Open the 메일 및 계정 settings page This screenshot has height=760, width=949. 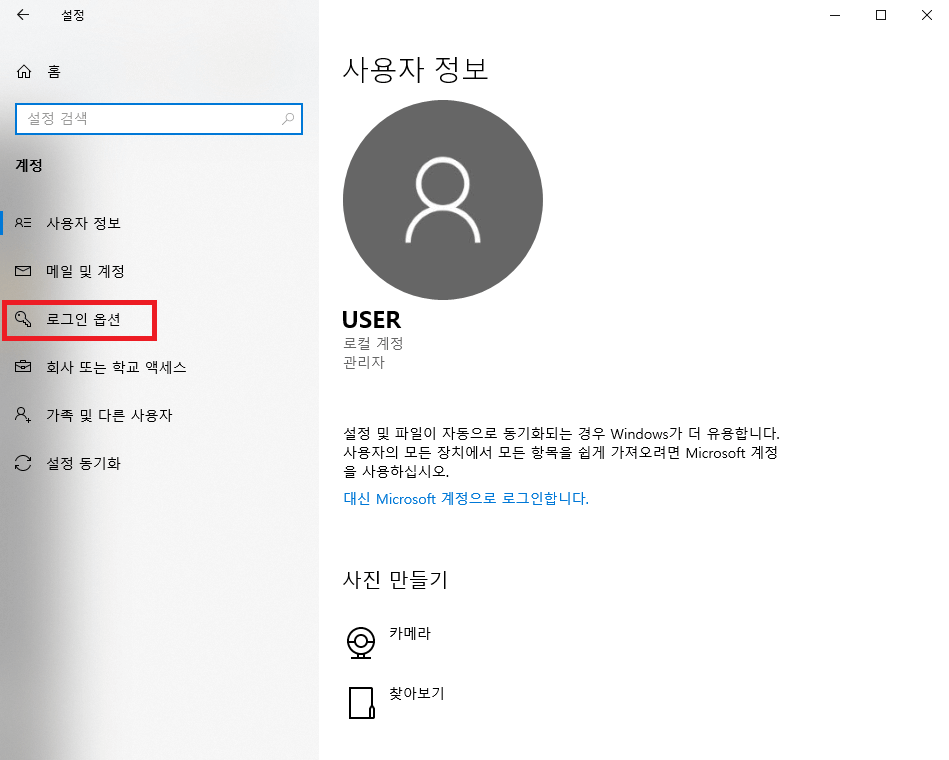click(85, 271)
